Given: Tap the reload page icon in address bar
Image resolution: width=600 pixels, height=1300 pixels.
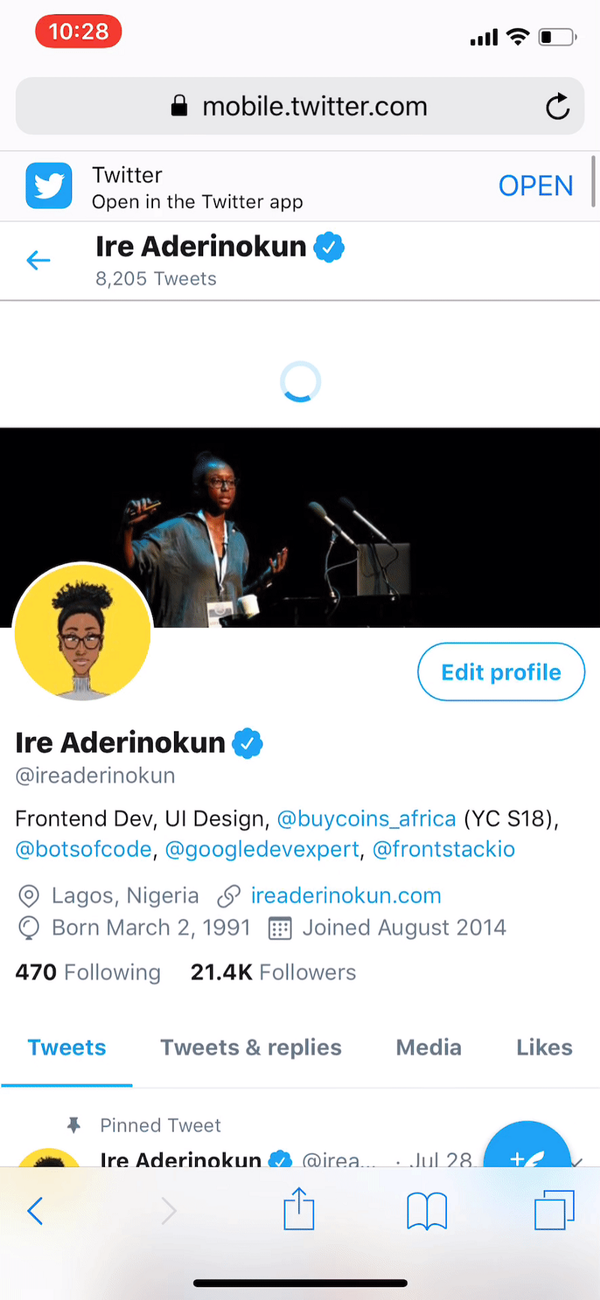Looking at the screenshot, I should click(x=558, y=106).
